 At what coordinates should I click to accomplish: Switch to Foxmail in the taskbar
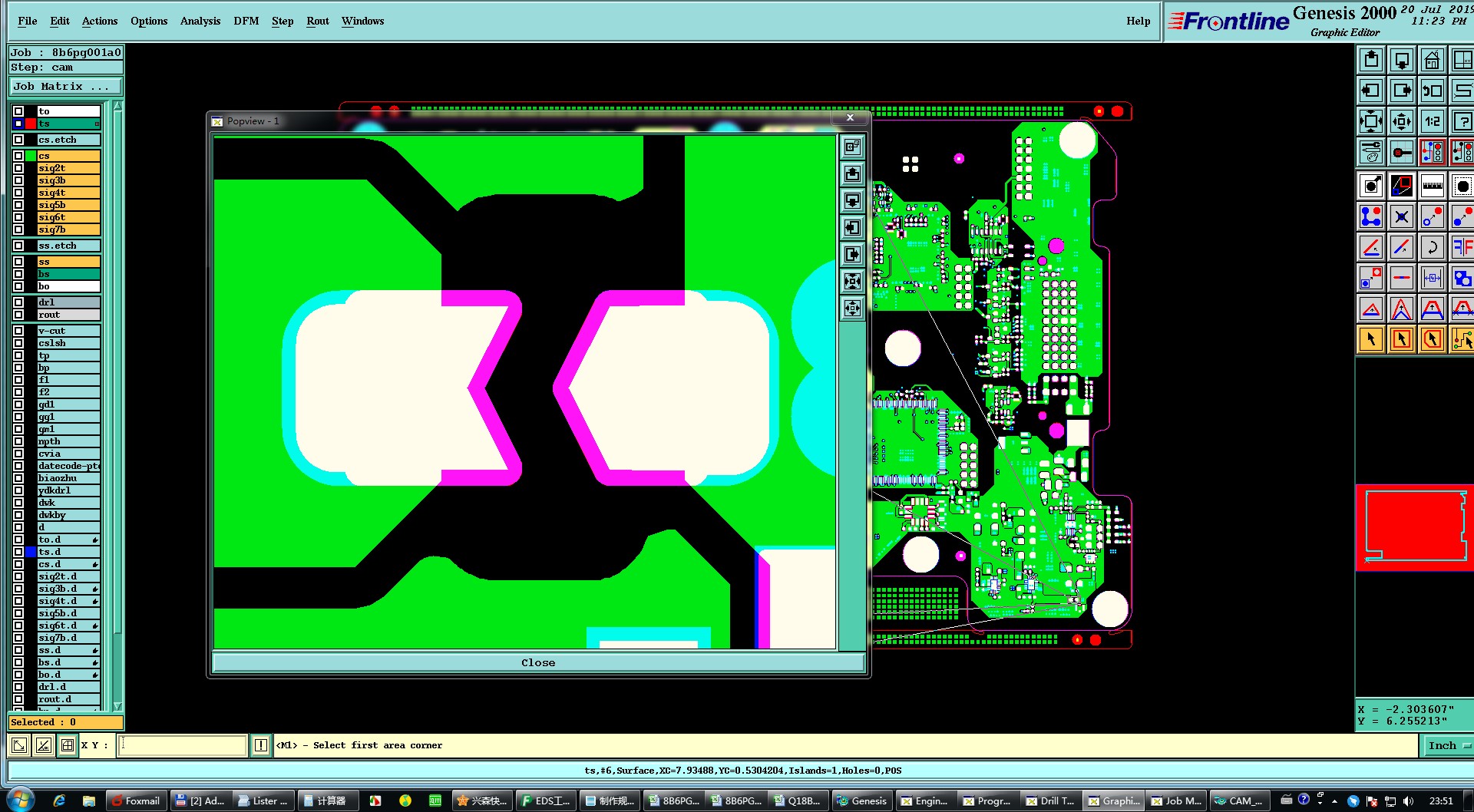137,800
